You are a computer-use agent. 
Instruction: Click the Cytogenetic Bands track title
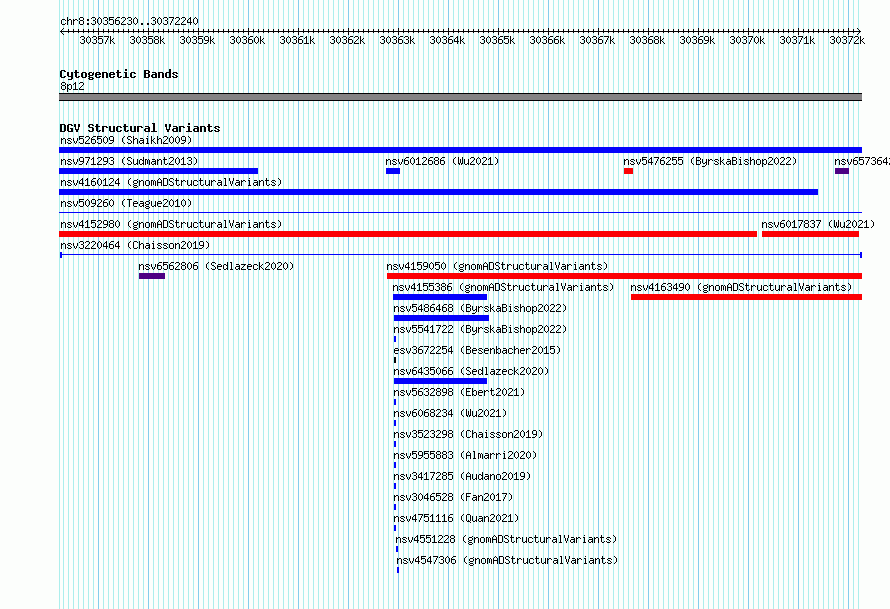click(x=119, y=74)
